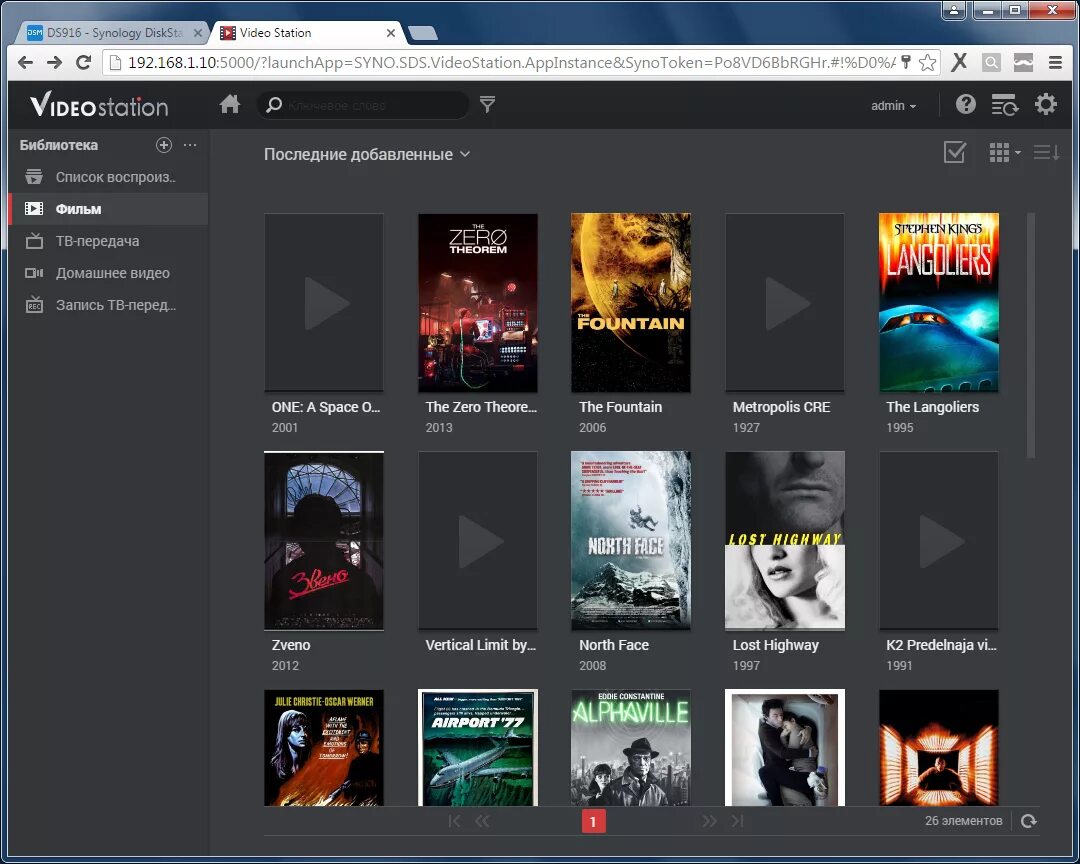The image size is (1080, 864).
Task: Toggle multi-select checkbox mode icon
Action: 955,152
